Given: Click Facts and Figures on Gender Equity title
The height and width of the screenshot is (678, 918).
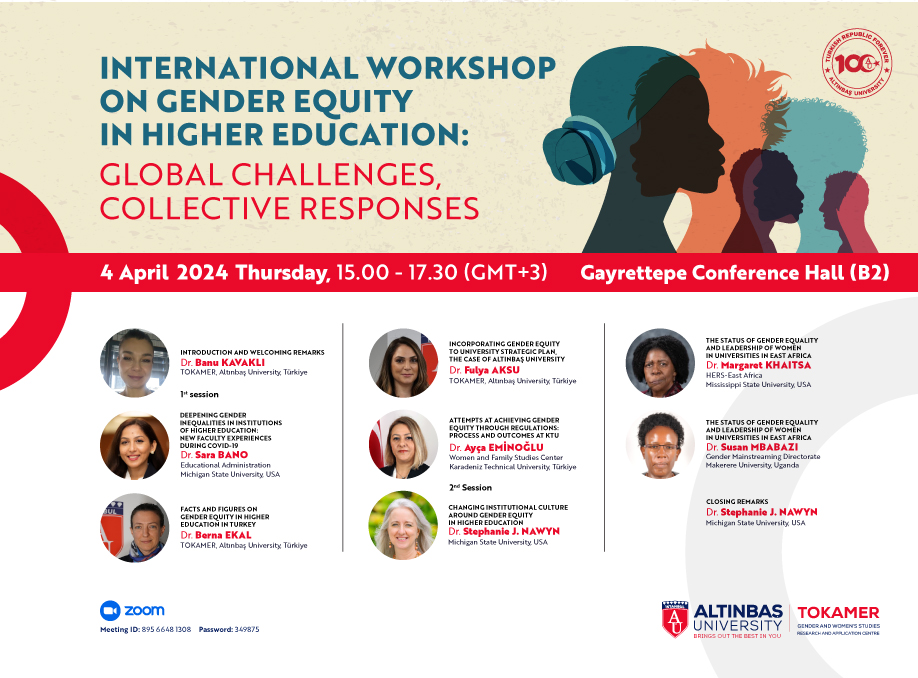Looking at the screenshot, I should [x=225, y=517].
